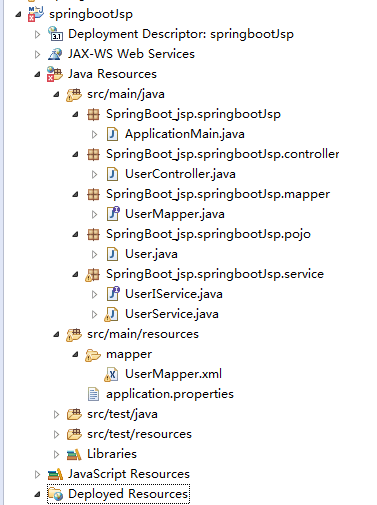The image size is (377, 505).
Task: Collapse the src/main/java node
Action: point(56,94)
